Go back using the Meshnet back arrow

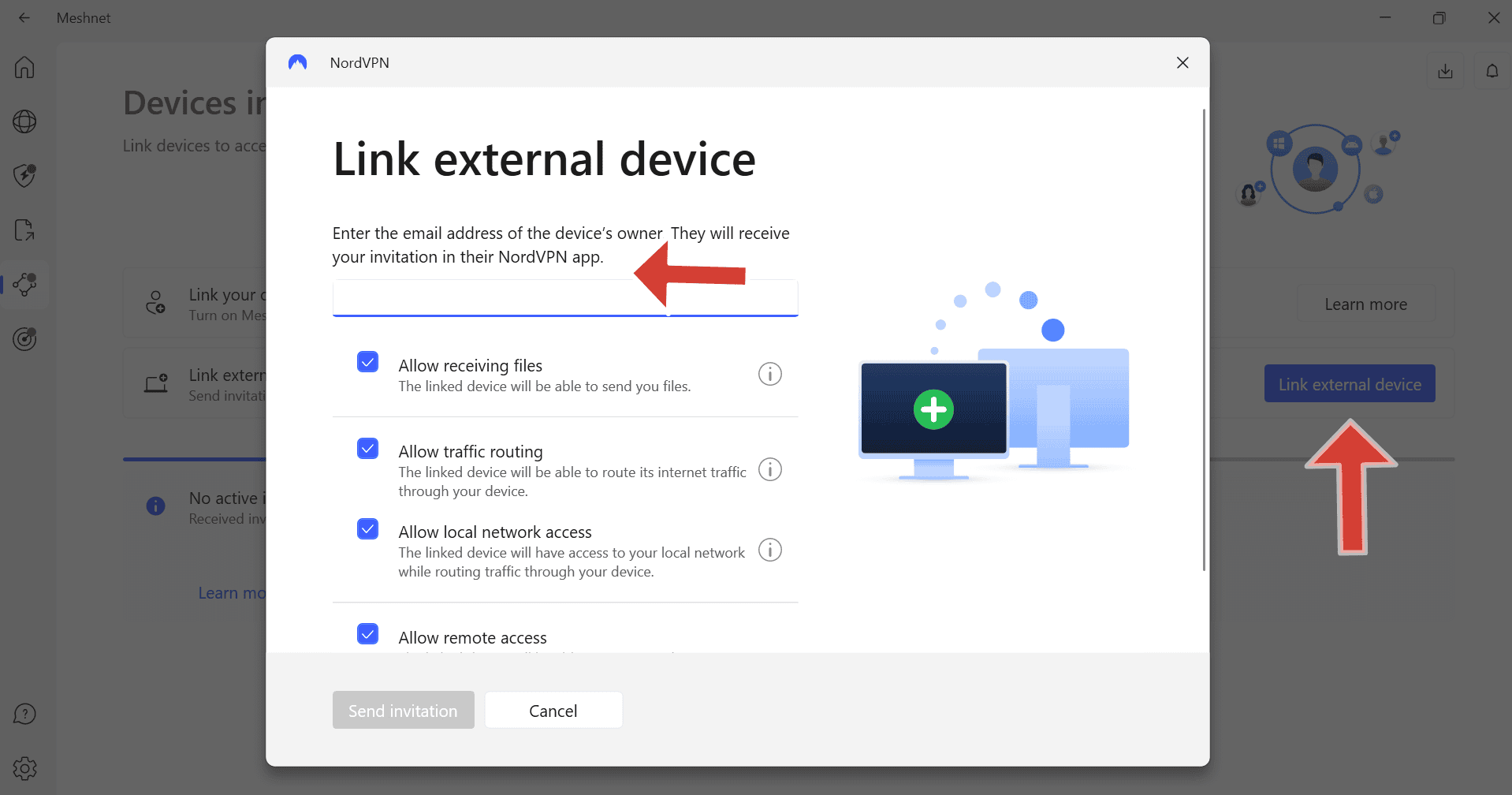point(24,17)
